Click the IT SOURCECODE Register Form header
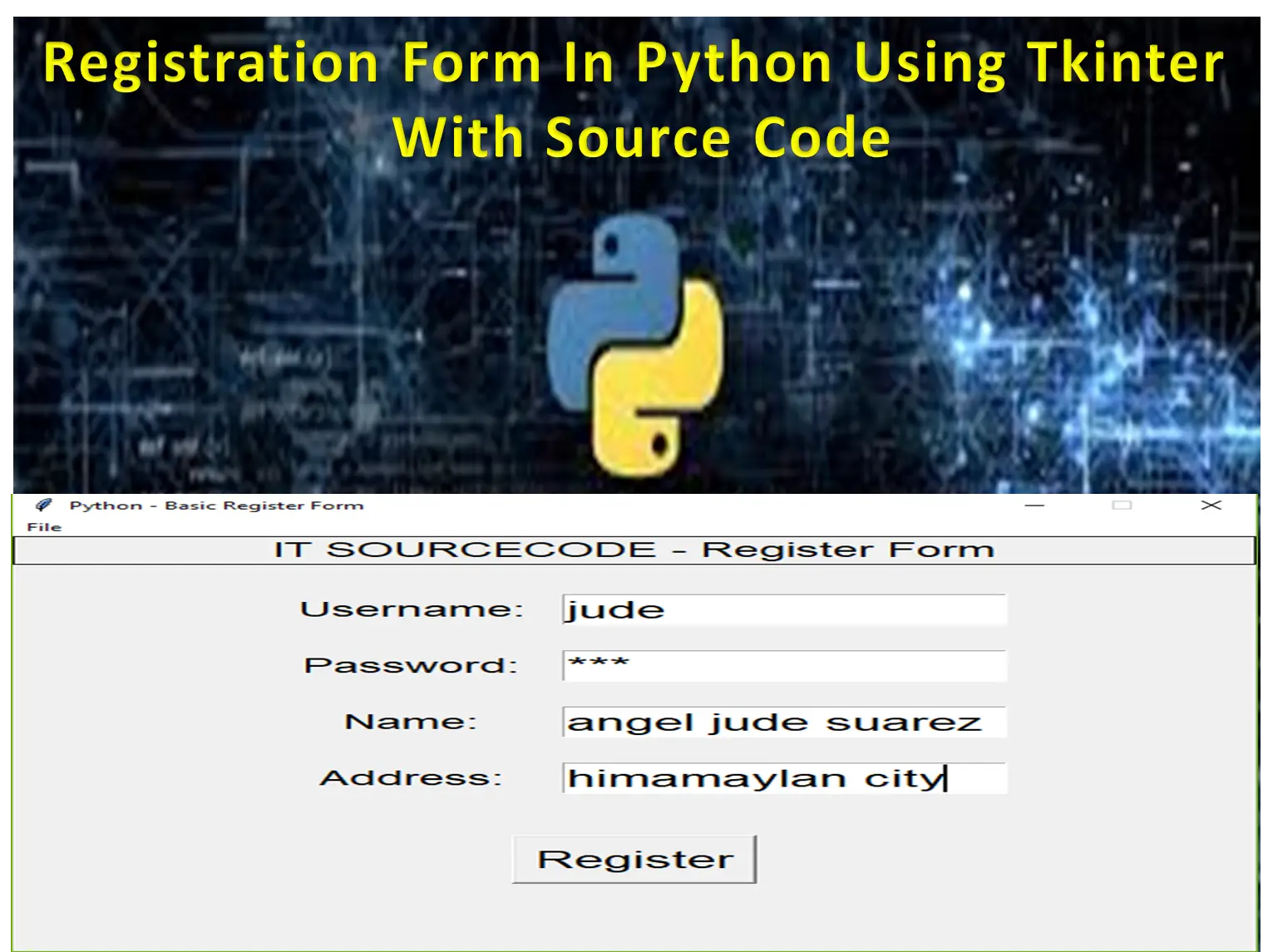 point(634,550)
